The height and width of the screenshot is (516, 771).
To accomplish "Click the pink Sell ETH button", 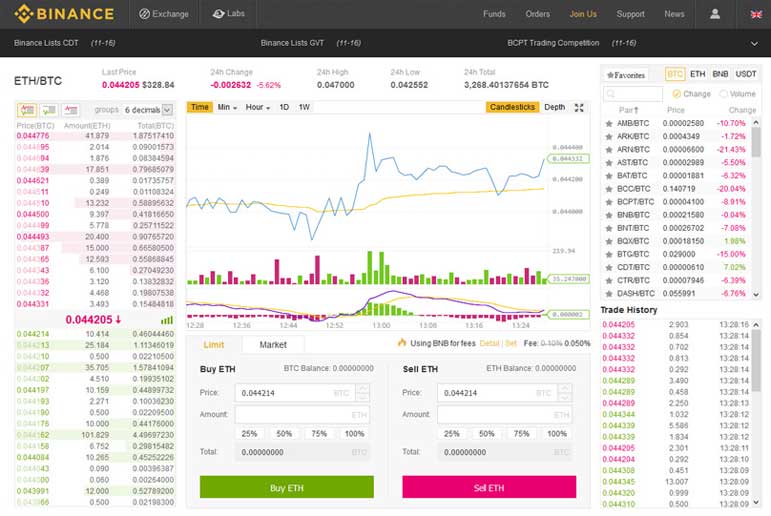I will pyautogui.click(x=489, y=487).
